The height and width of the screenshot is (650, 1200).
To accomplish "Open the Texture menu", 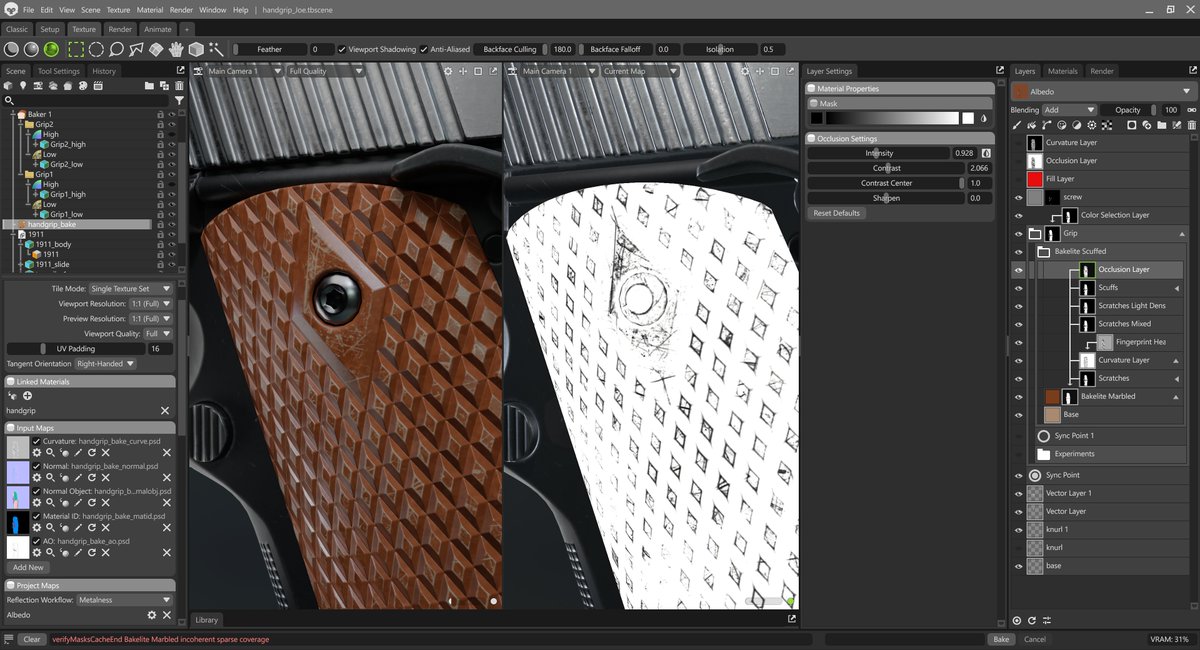I will (118, 9).
